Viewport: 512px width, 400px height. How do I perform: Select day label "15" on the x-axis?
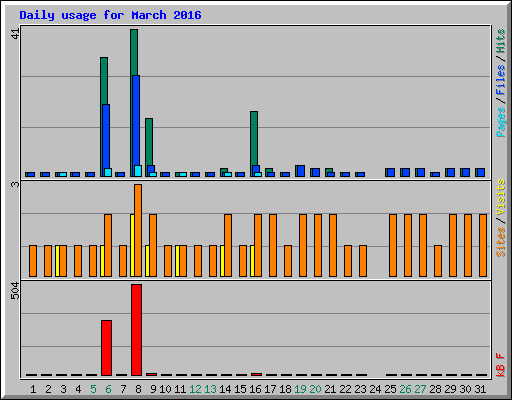coord(240,389)
